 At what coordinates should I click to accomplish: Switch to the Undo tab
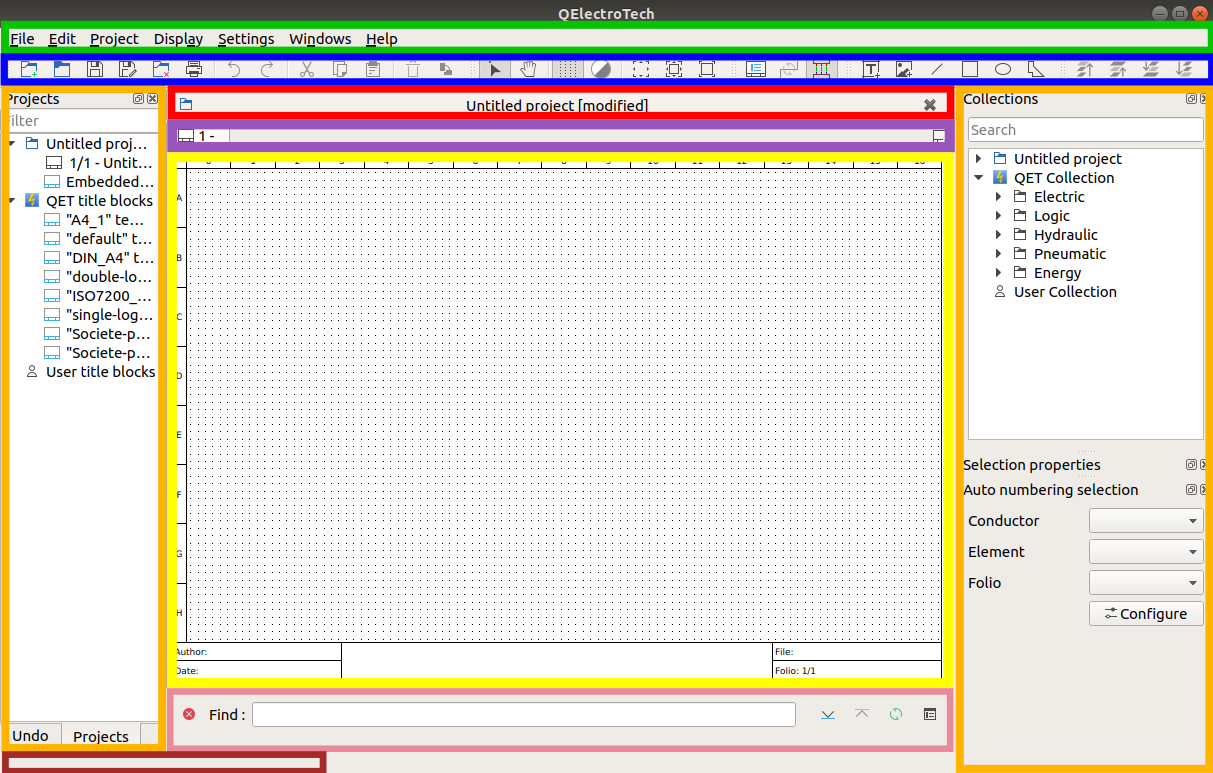point(30,736)
